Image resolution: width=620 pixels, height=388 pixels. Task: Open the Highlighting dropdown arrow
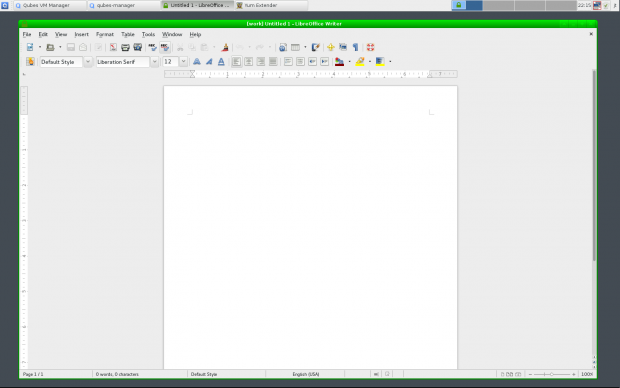coord(370,62)
